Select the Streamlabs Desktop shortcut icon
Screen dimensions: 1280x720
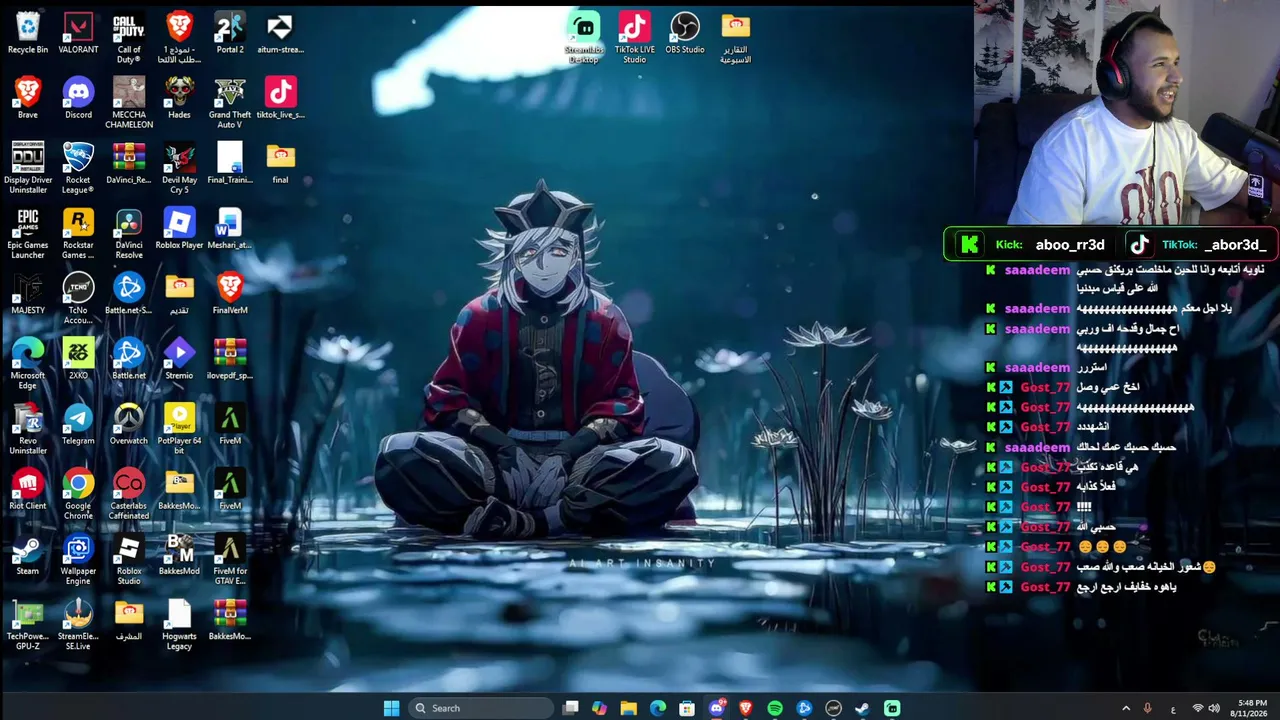(x=584, y=38)
